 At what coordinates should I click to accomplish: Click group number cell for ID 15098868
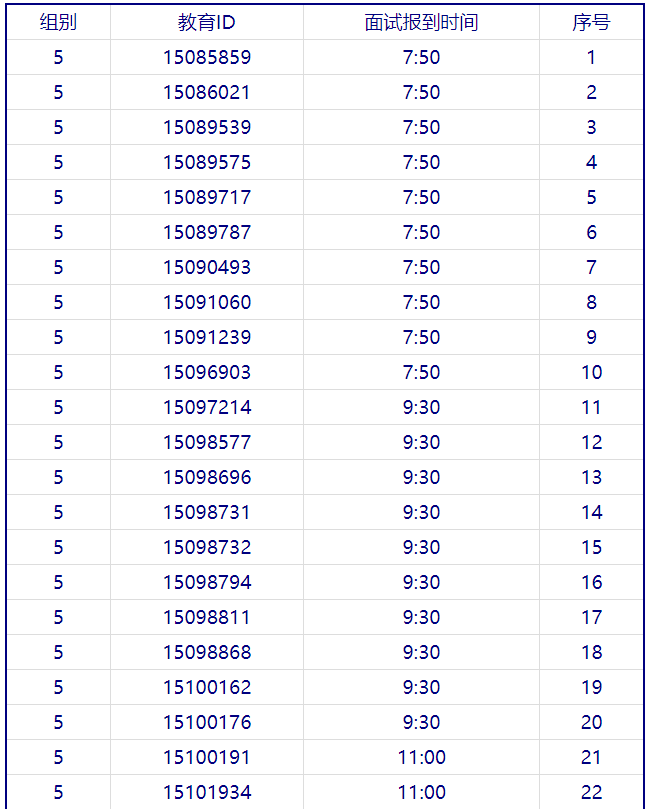point(58,653)
